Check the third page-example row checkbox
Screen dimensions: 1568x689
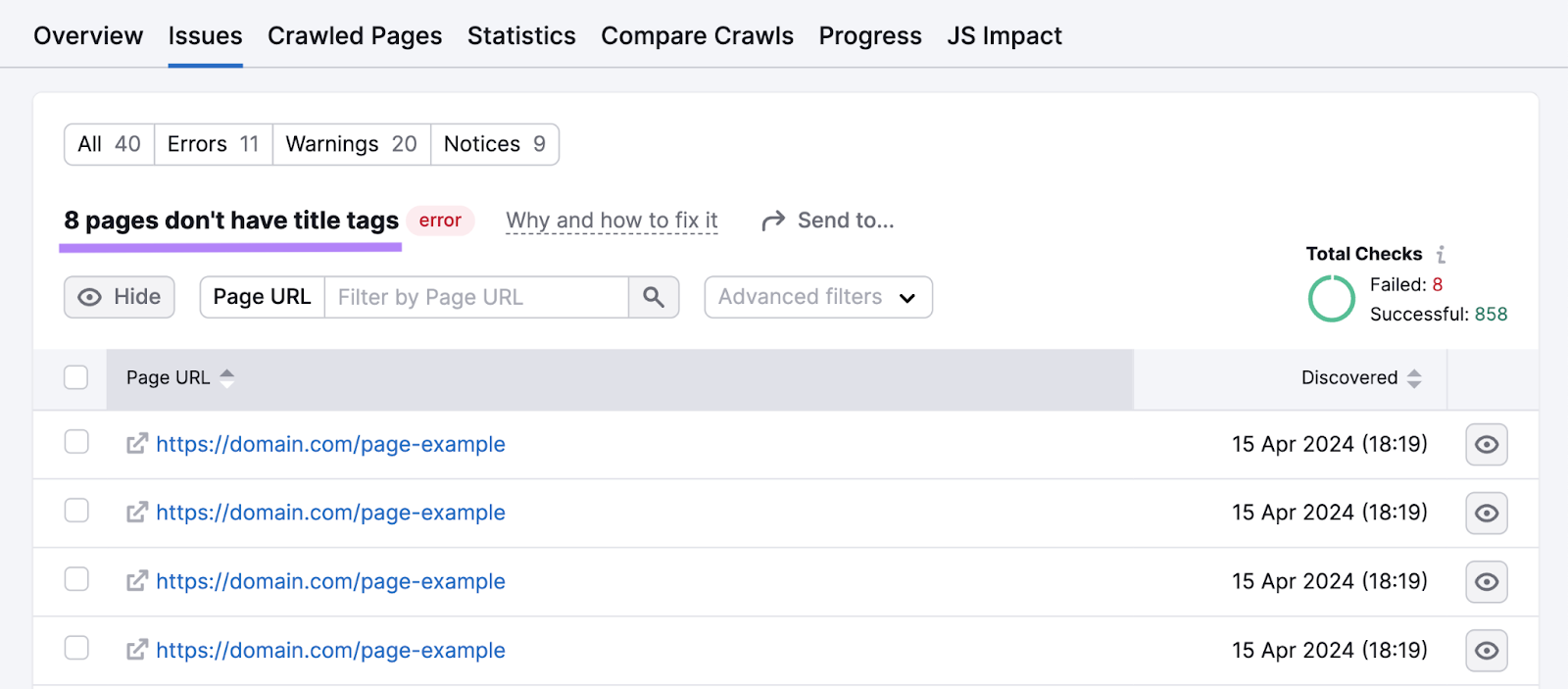tap(76, 579)
